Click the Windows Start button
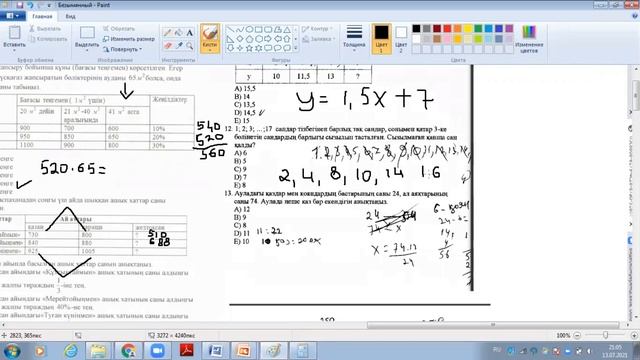The height and width of the screenshot is (360, 640). tap(11, 351)
